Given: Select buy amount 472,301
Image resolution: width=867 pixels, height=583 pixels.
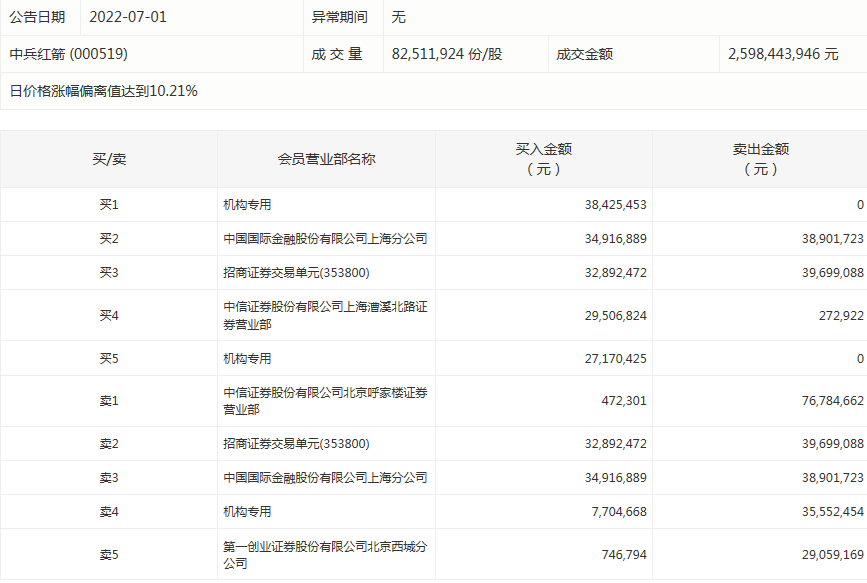Looking at the screenshot, I should coord(624,401).
